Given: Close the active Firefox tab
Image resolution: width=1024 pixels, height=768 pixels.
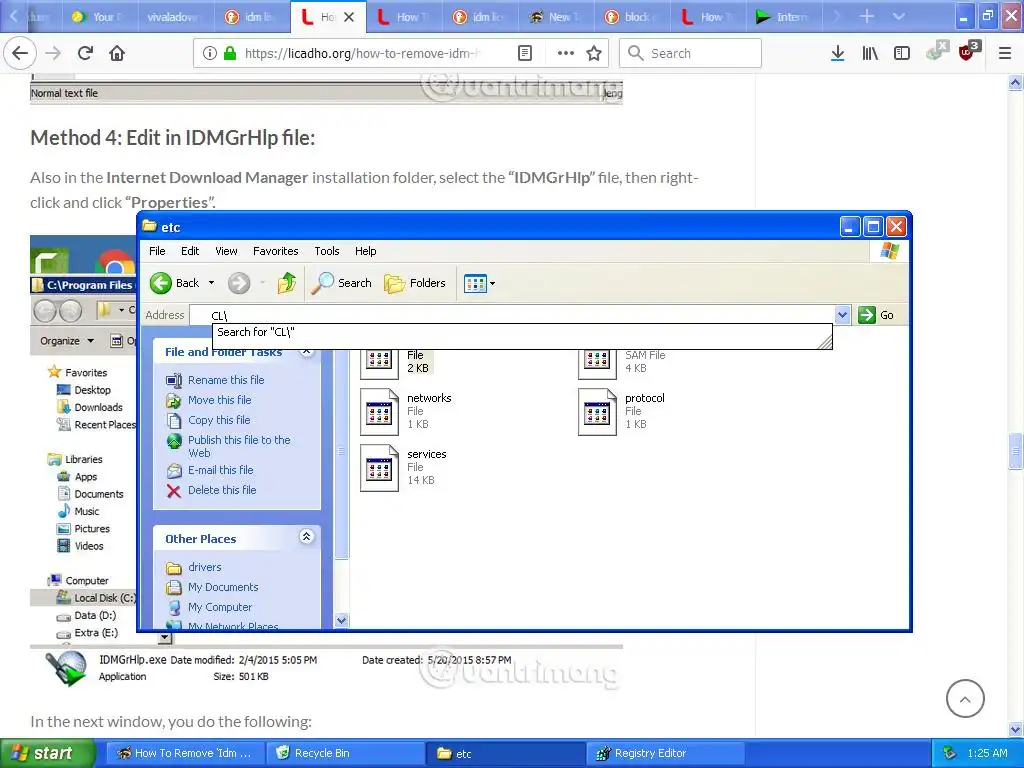Looking at the screenshot, I should [x=349, y=17].
